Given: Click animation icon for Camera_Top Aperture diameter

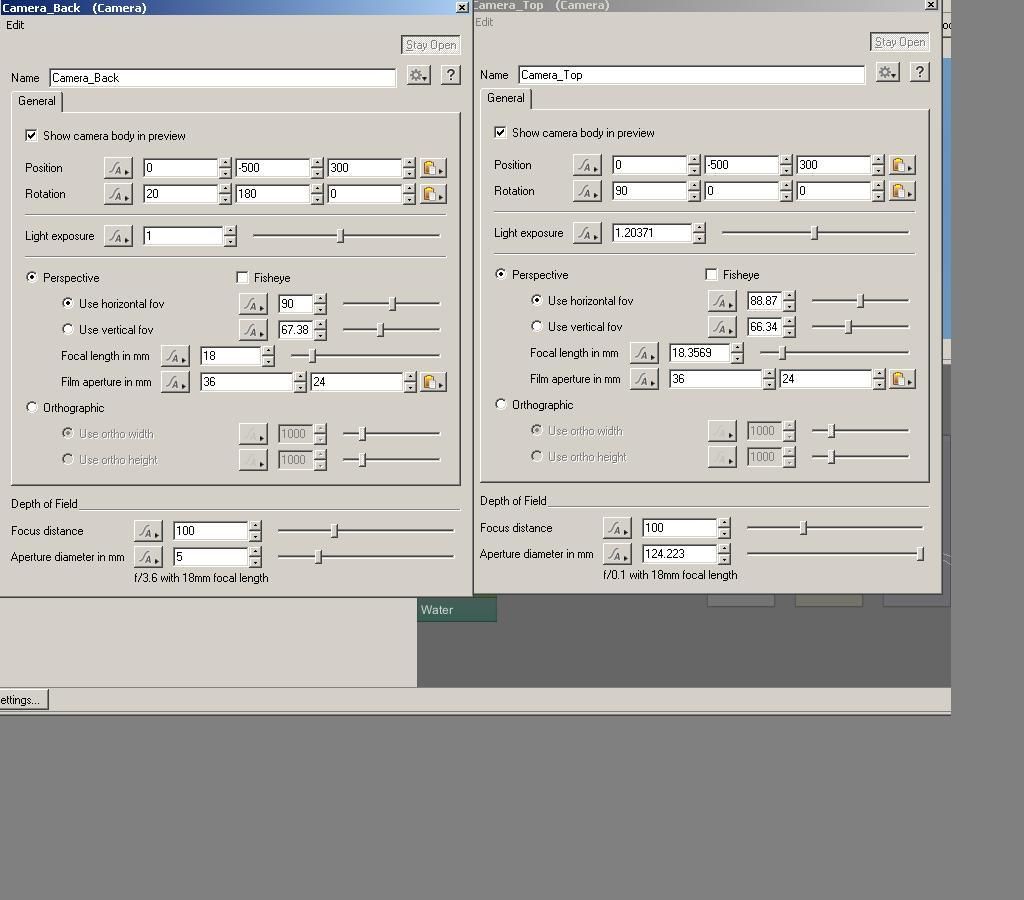Looking at the screenshot, I should coord(617,554).
